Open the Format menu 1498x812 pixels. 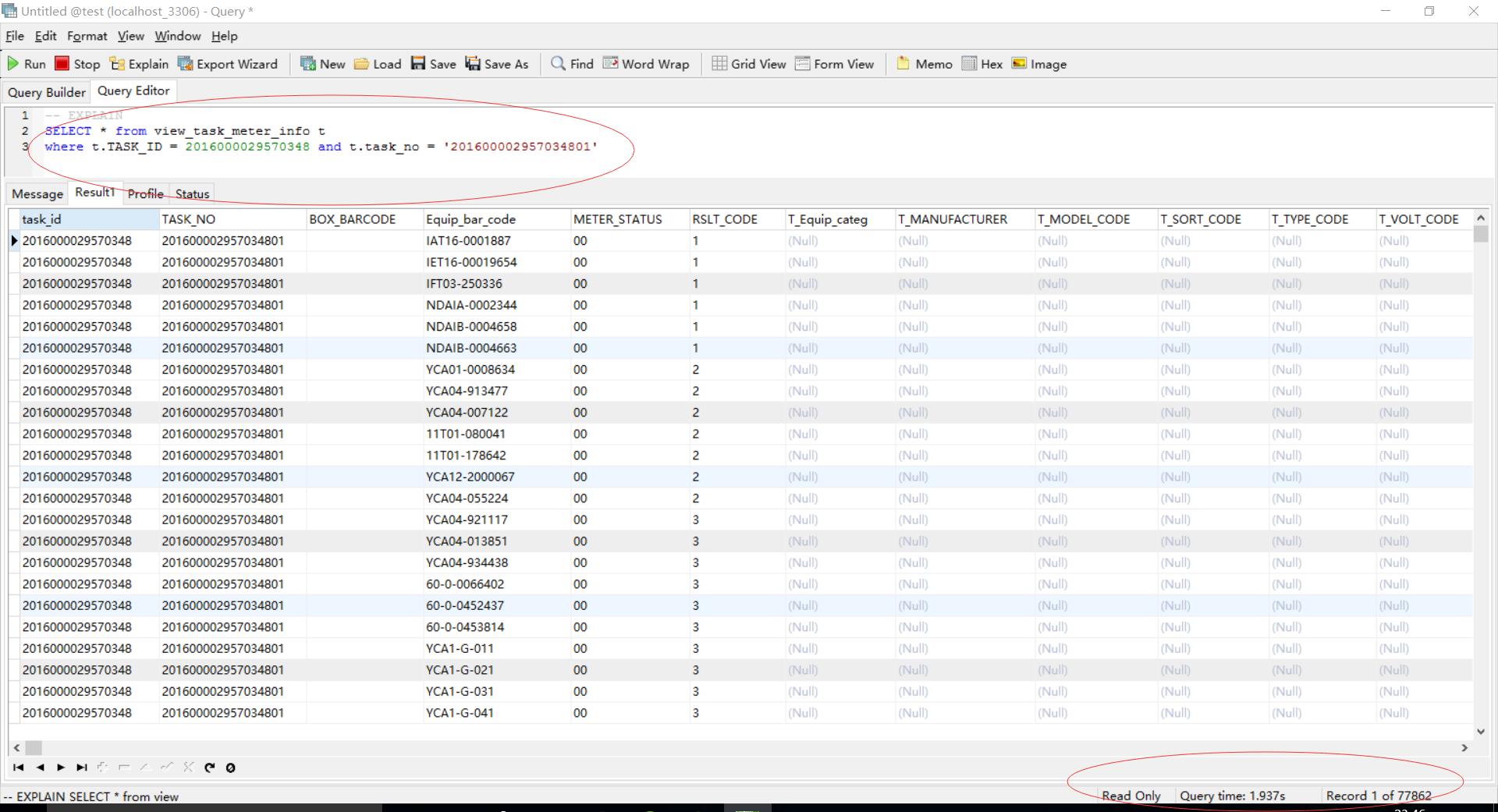pyautogui.click(x=87, y=36)
